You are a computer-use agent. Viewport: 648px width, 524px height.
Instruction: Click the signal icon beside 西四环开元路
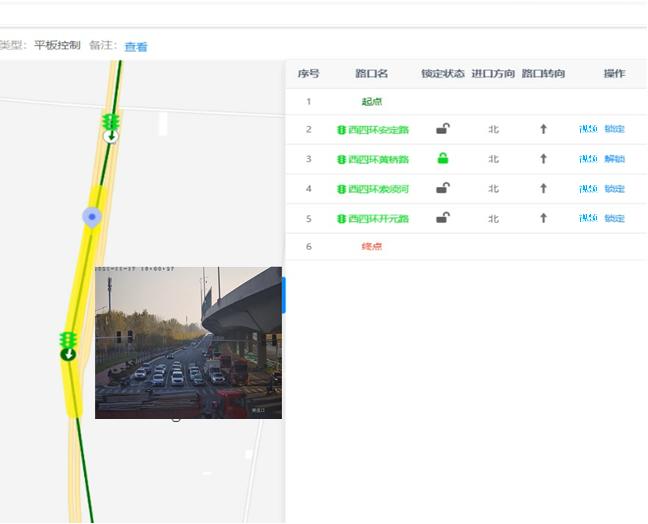341,218
